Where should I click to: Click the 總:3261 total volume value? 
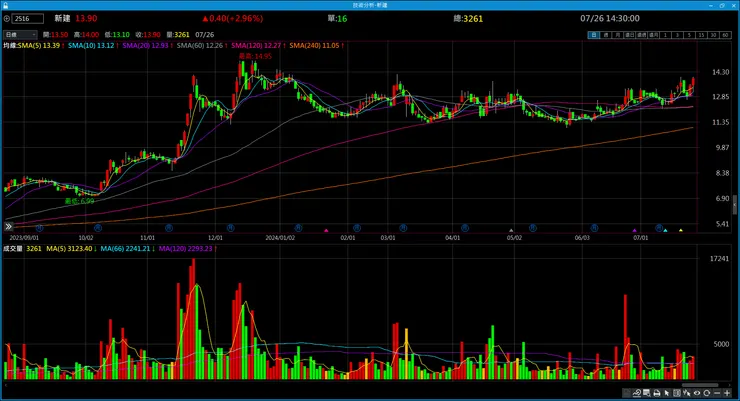click(x=468, y=18)
